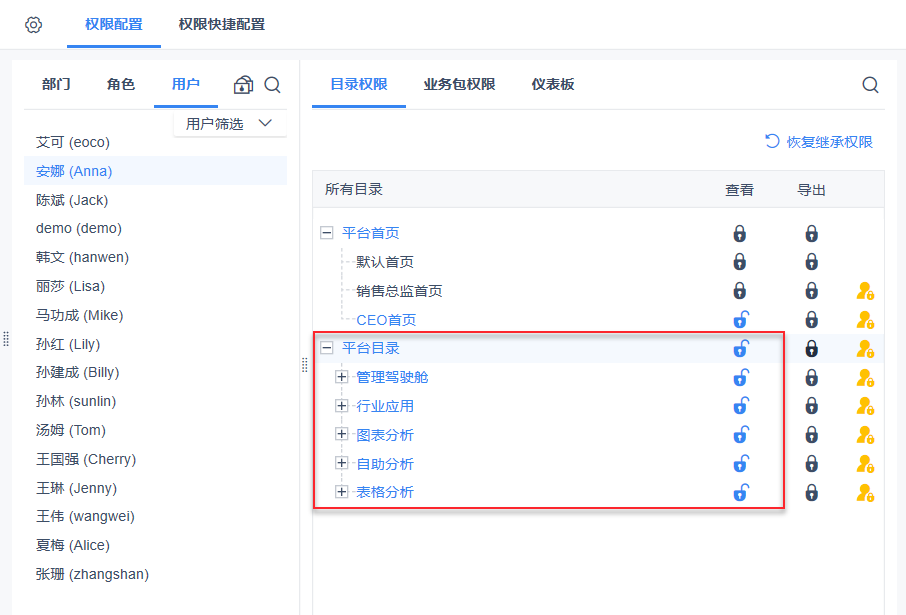Open user search magnifier in left panel
This screenshot has width=906, height=615.
pos(272,85)
